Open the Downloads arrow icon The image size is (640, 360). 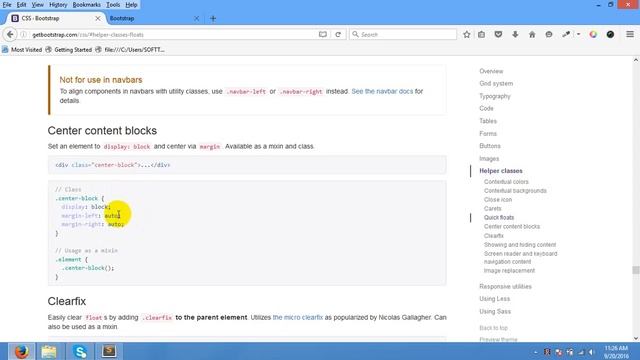(515, 35)
